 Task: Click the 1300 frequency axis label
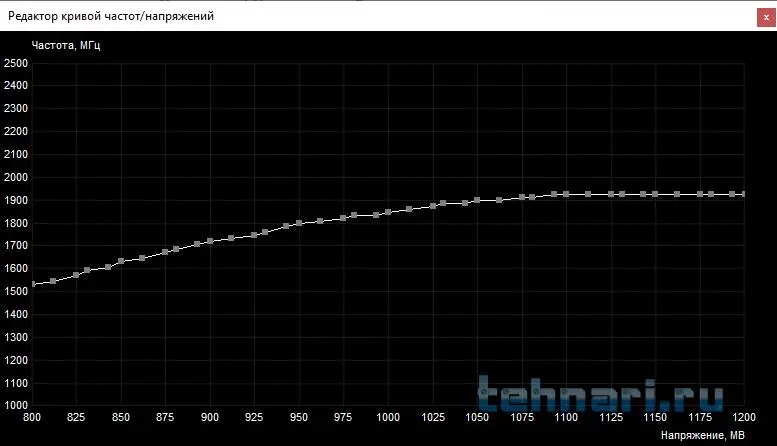tap(16, 337)
